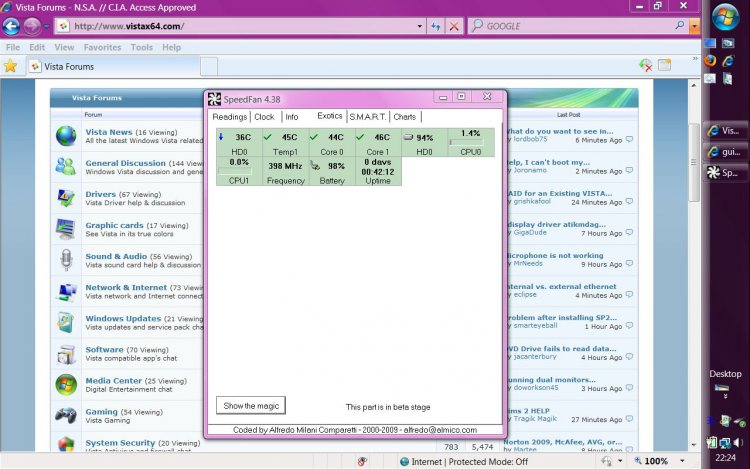The width and height of the screenshot is (750, 469).
Task: Open the File menu in Internet Explorer
Action: point(13,47)
